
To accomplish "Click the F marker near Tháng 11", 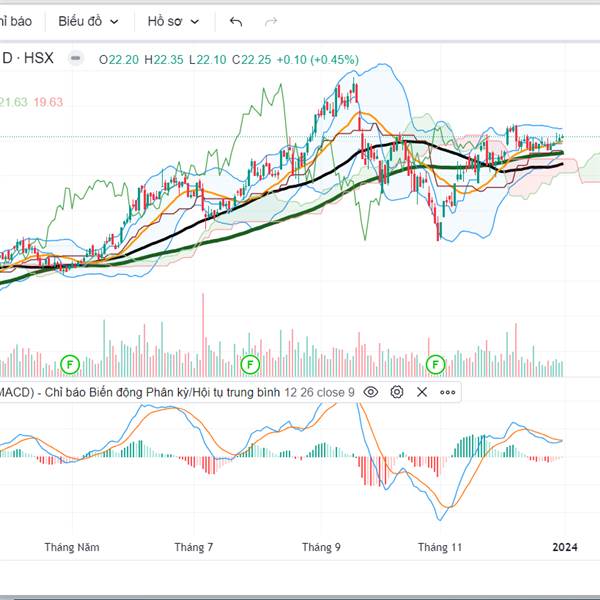I will (435, 364).
